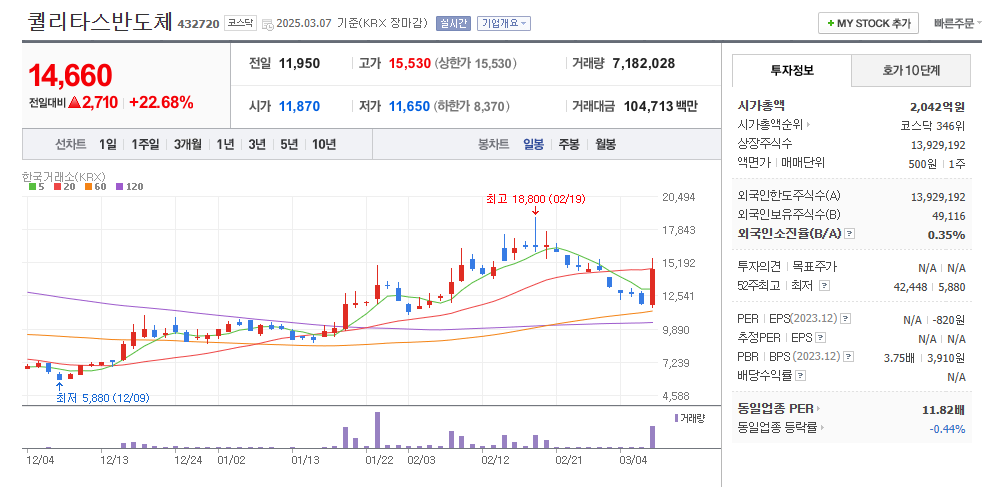The height and width of the screenshot is (487, 996).
Task: Select the 일봉 candle chart
Action: (x=534, y=144)
